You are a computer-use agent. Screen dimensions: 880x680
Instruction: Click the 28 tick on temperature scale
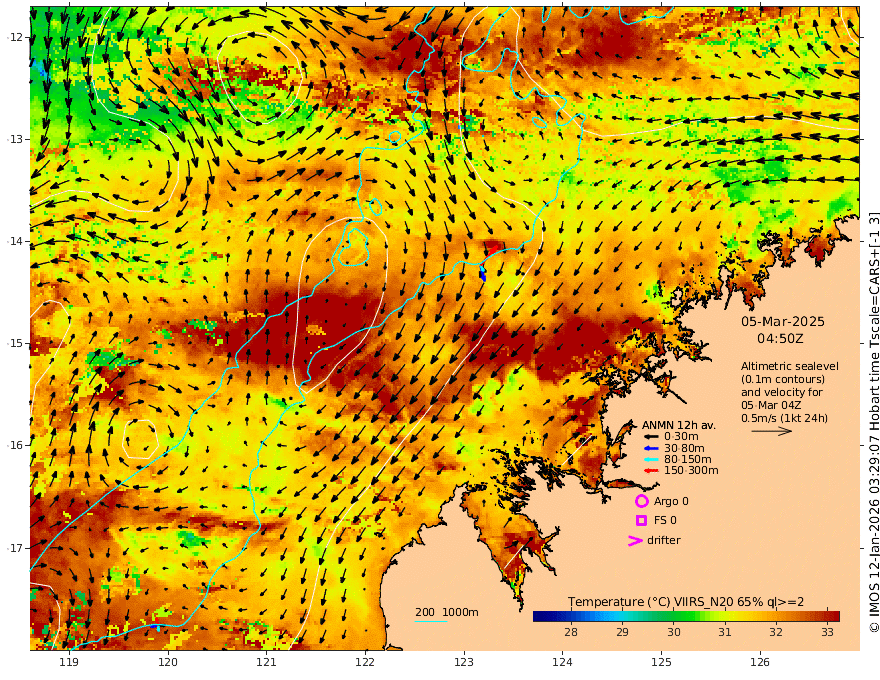pyautogui.click(x=571, y=632)
